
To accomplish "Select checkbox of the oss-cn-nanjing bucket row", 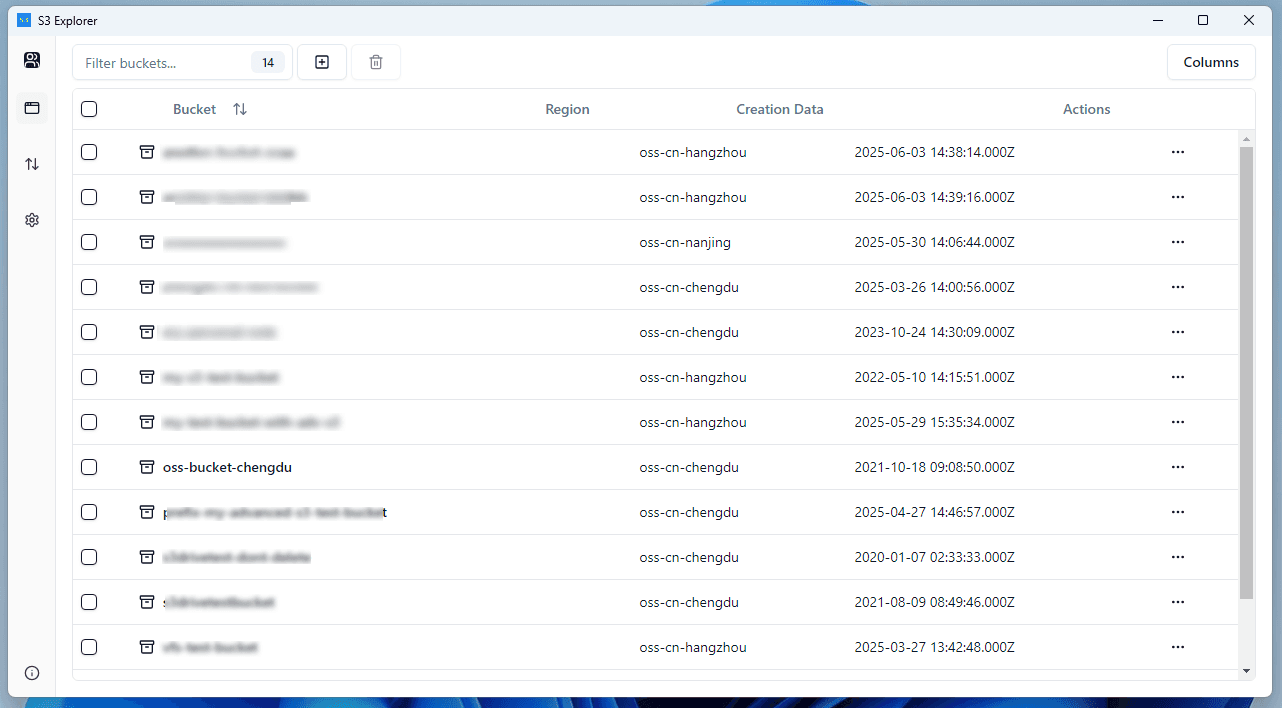I will 89,242.
